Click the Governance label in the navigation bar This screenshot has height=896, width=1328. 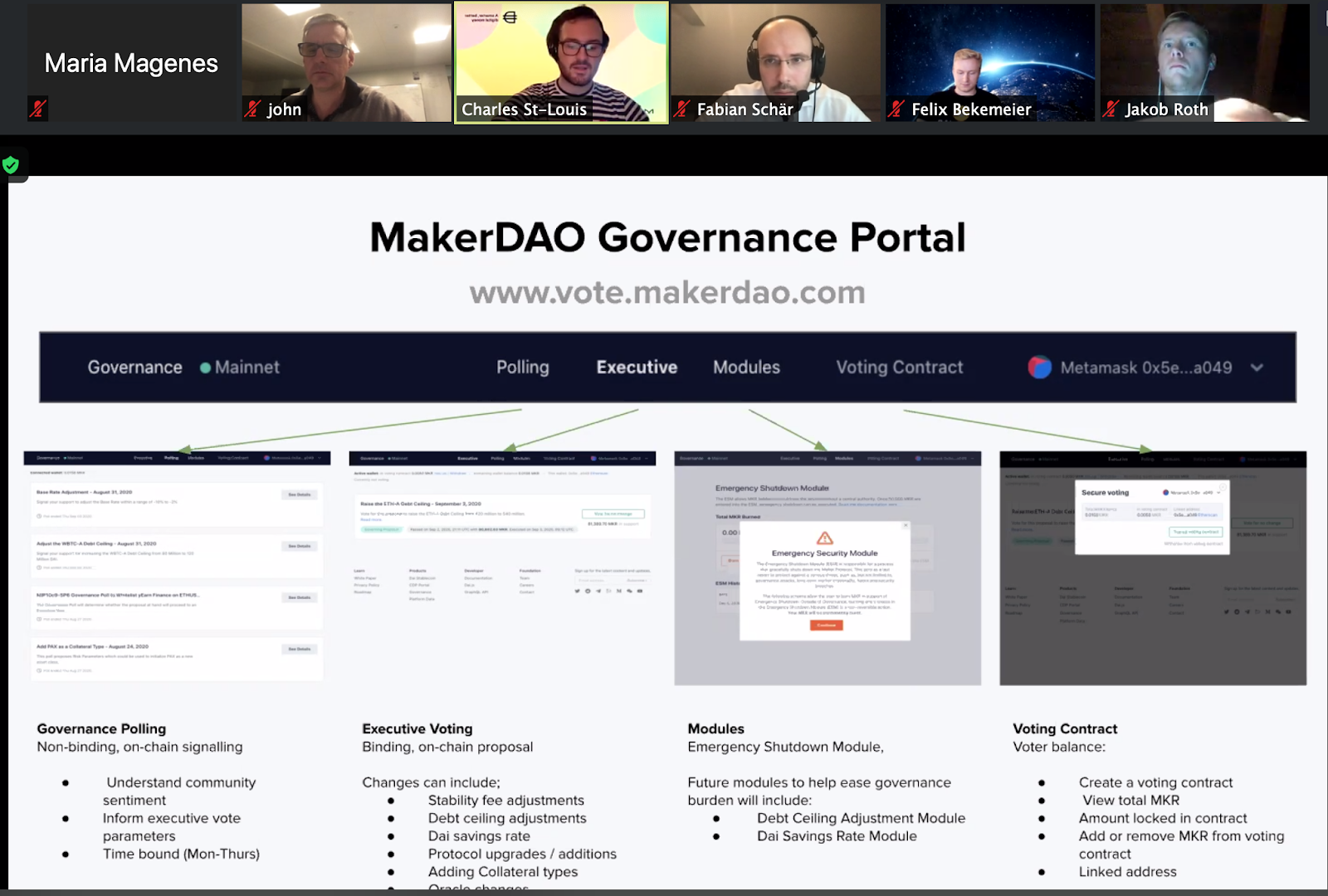(135, 368)
